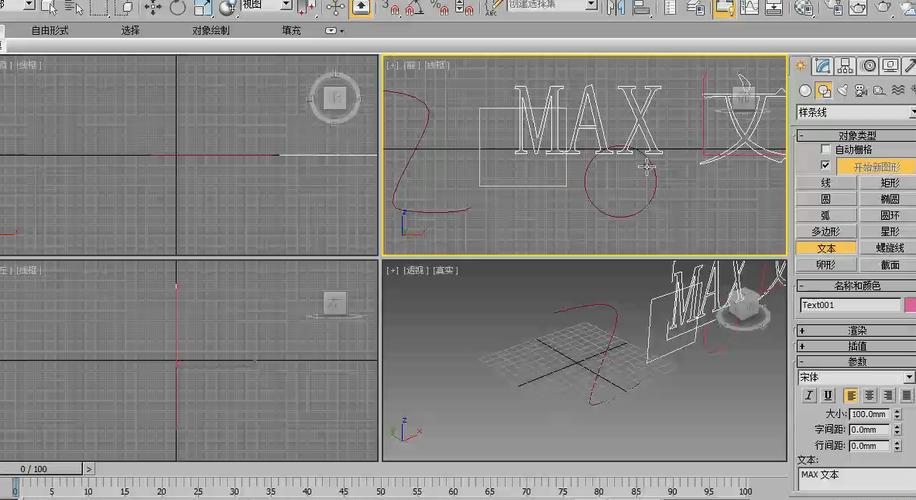The width and height of the screenshot is (916, 500).
Task: Uncheck the box beside 开始新图形
Action: coord(825,165)
